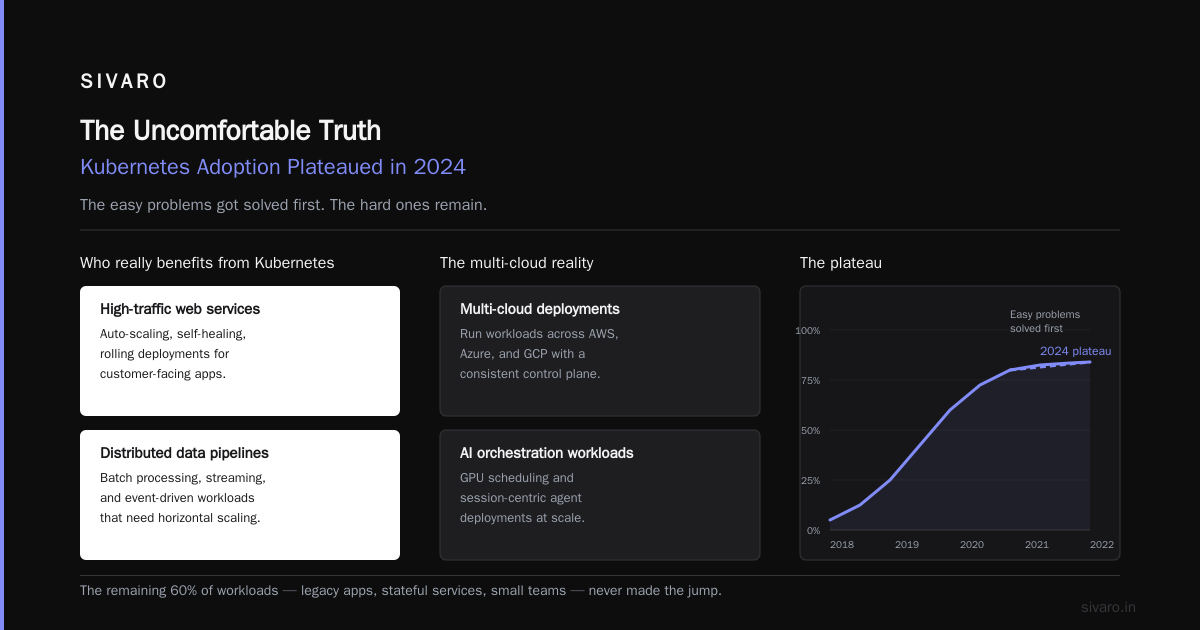Open the sivaro.in link

coord(1109,607)
